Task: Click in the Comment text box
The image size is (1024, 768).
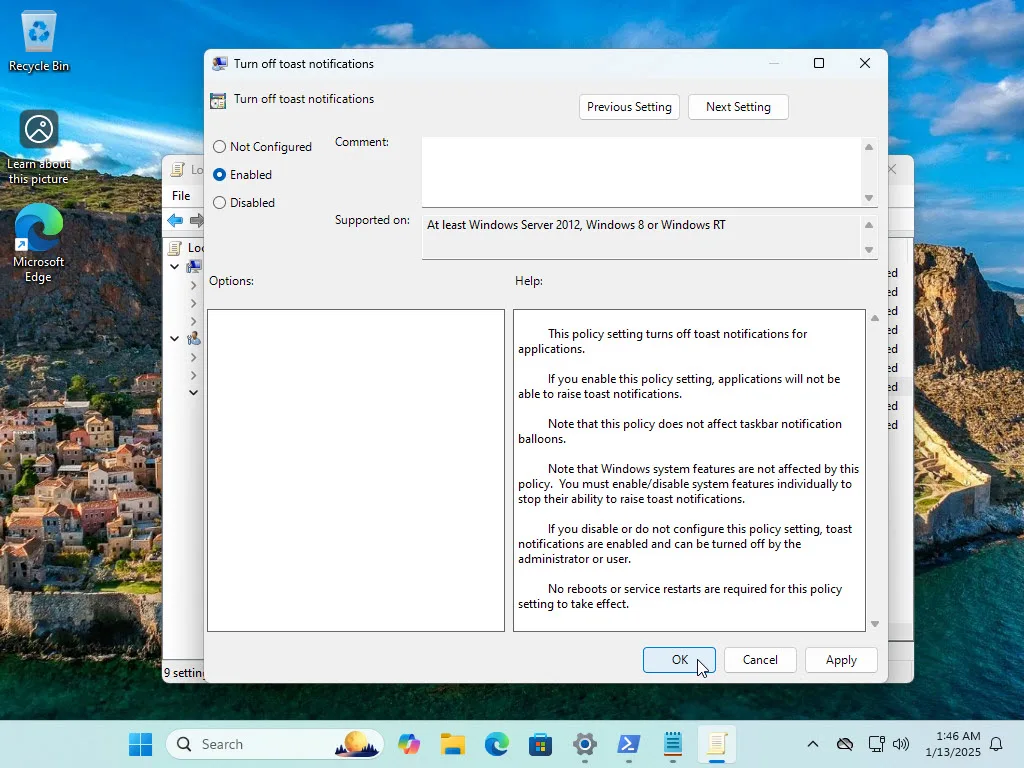Action: pyautogui.click(x=640, y=172)
